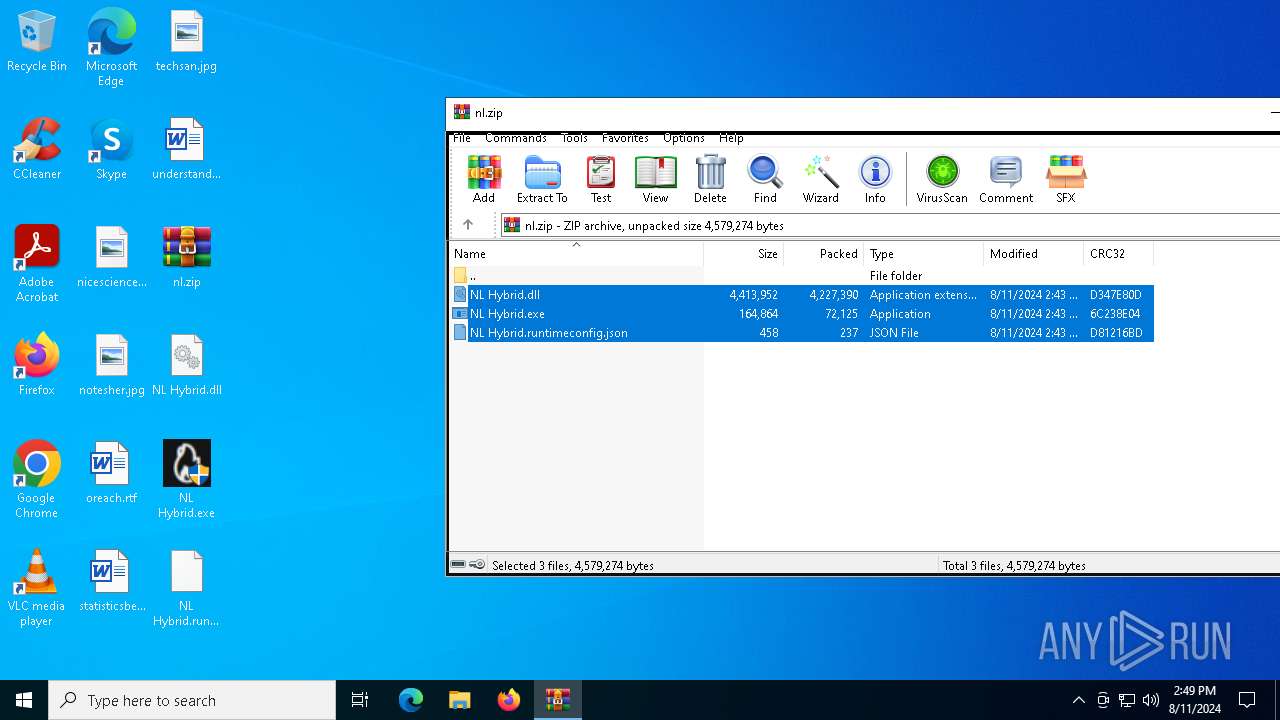Click the taskbar search box

coord(192,700)
